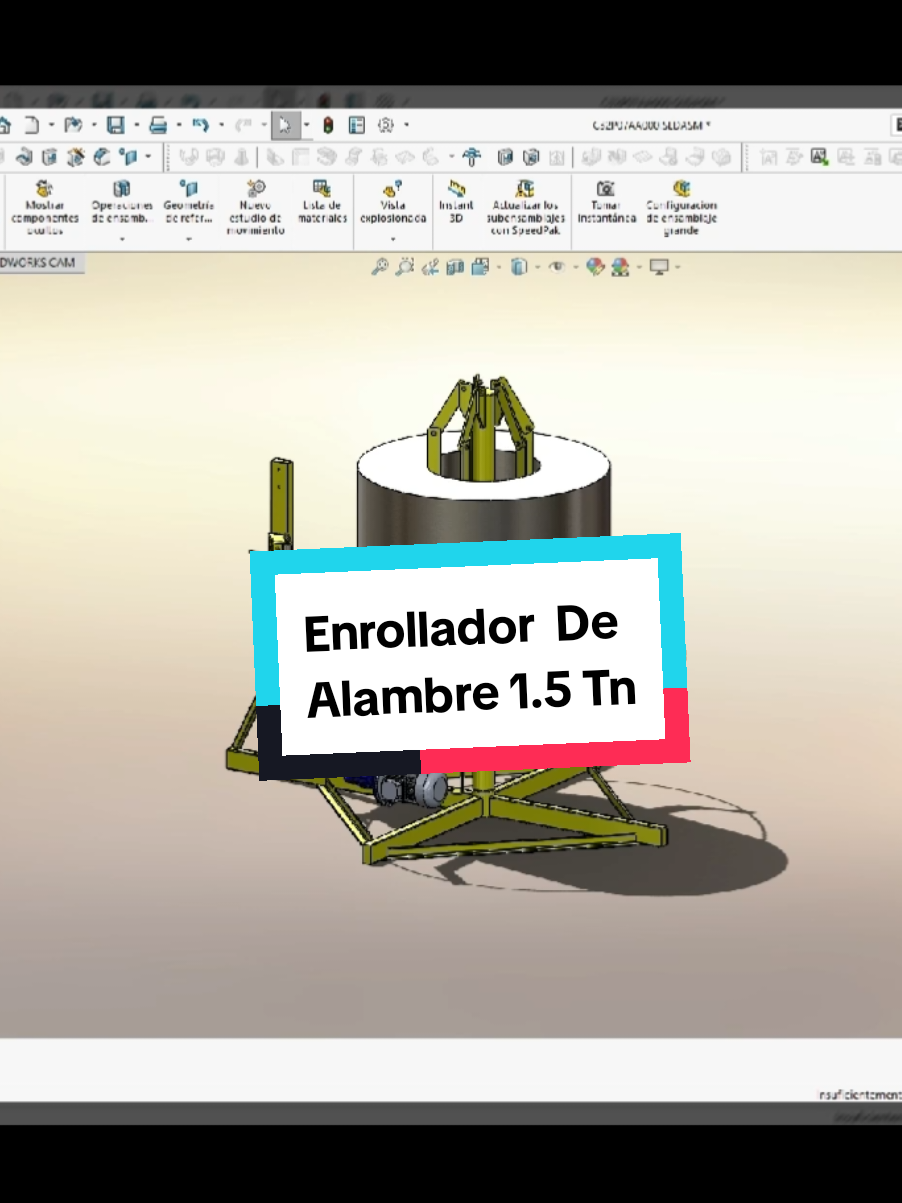
Task: Click Tomar instantánea camera icon
Action: pyautogui.click(x=605, y=188)
